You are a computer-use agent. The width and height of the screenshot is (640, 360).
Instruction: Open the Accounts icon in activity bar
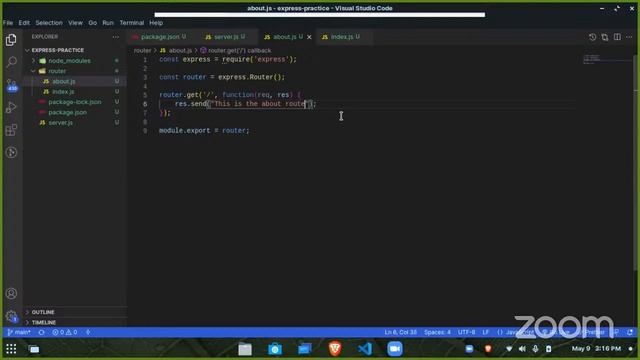(11, 293)
